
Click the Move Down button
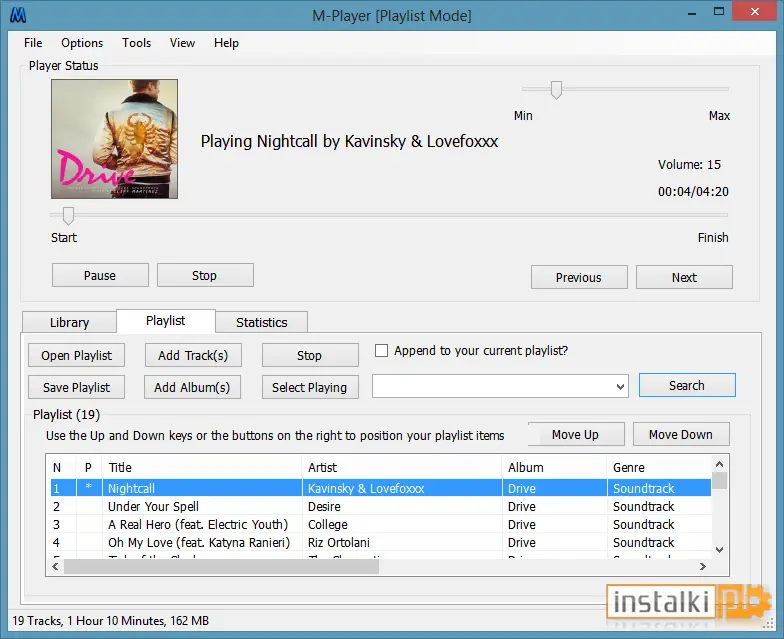pyautogui.click(x=681, y=434)
